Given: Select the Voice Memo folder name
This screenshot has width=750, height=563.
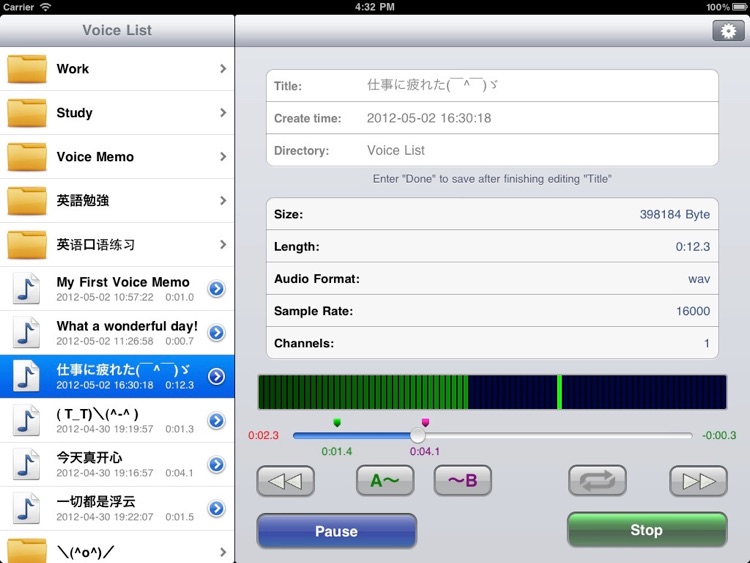Looking at the screenshot, I should point(95,157).
